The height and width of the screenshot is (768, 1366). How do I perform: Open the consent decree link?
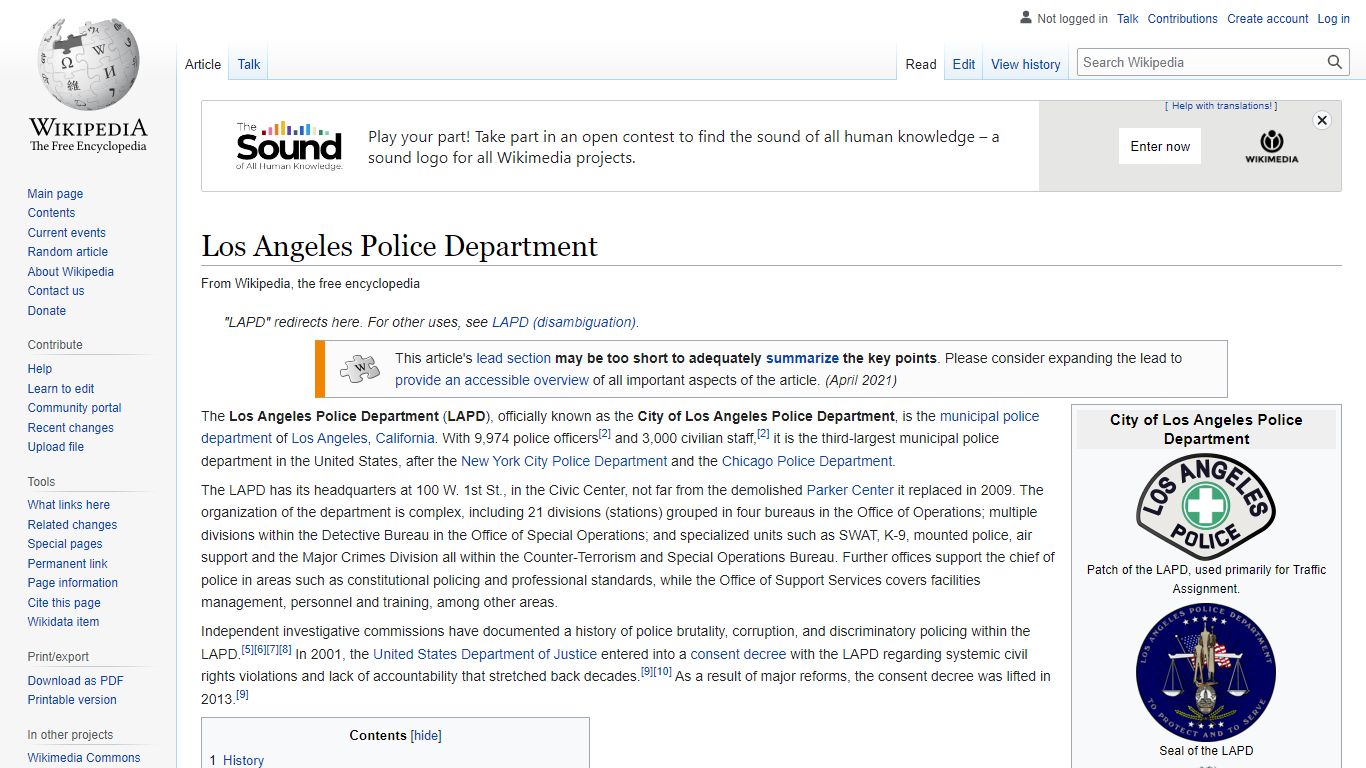click(x=738, y=654)
